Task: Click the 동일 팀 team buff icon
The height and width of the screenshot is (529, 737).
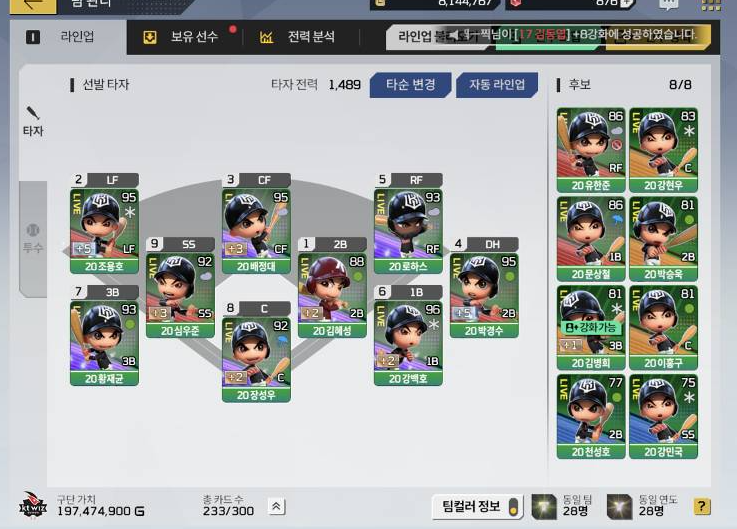Action: coord(544,506)
